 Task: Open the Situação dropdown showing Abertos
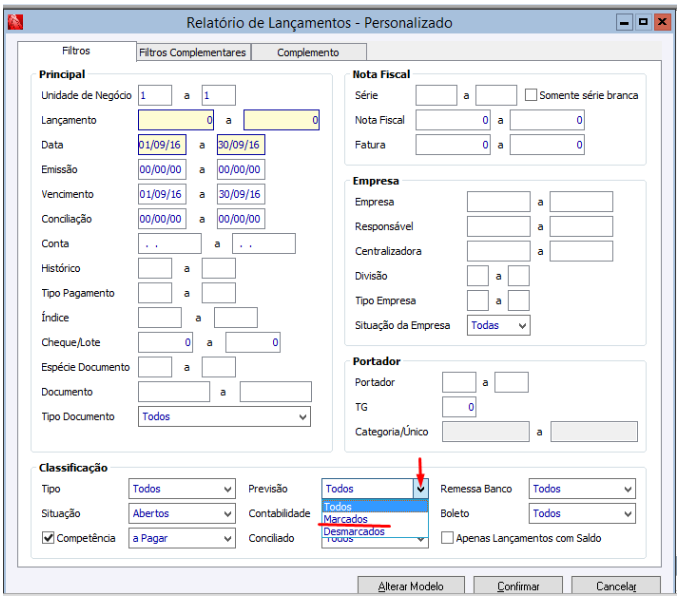click(x=182, y=513)
